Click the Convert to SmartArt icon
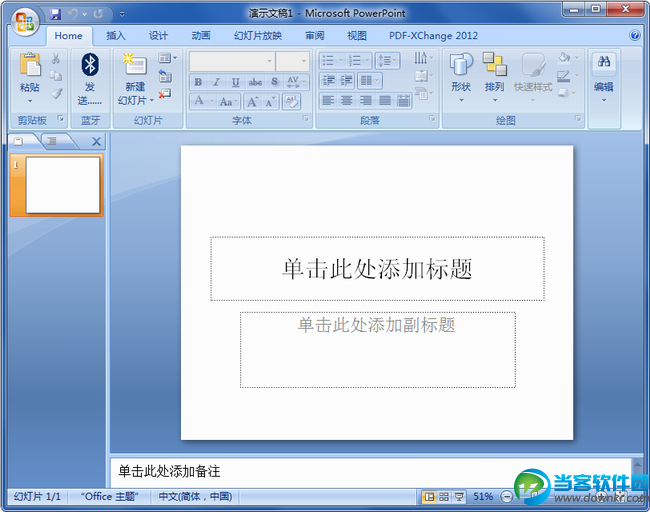This screenshot has height=512, width=650. (x=423, y=93)
